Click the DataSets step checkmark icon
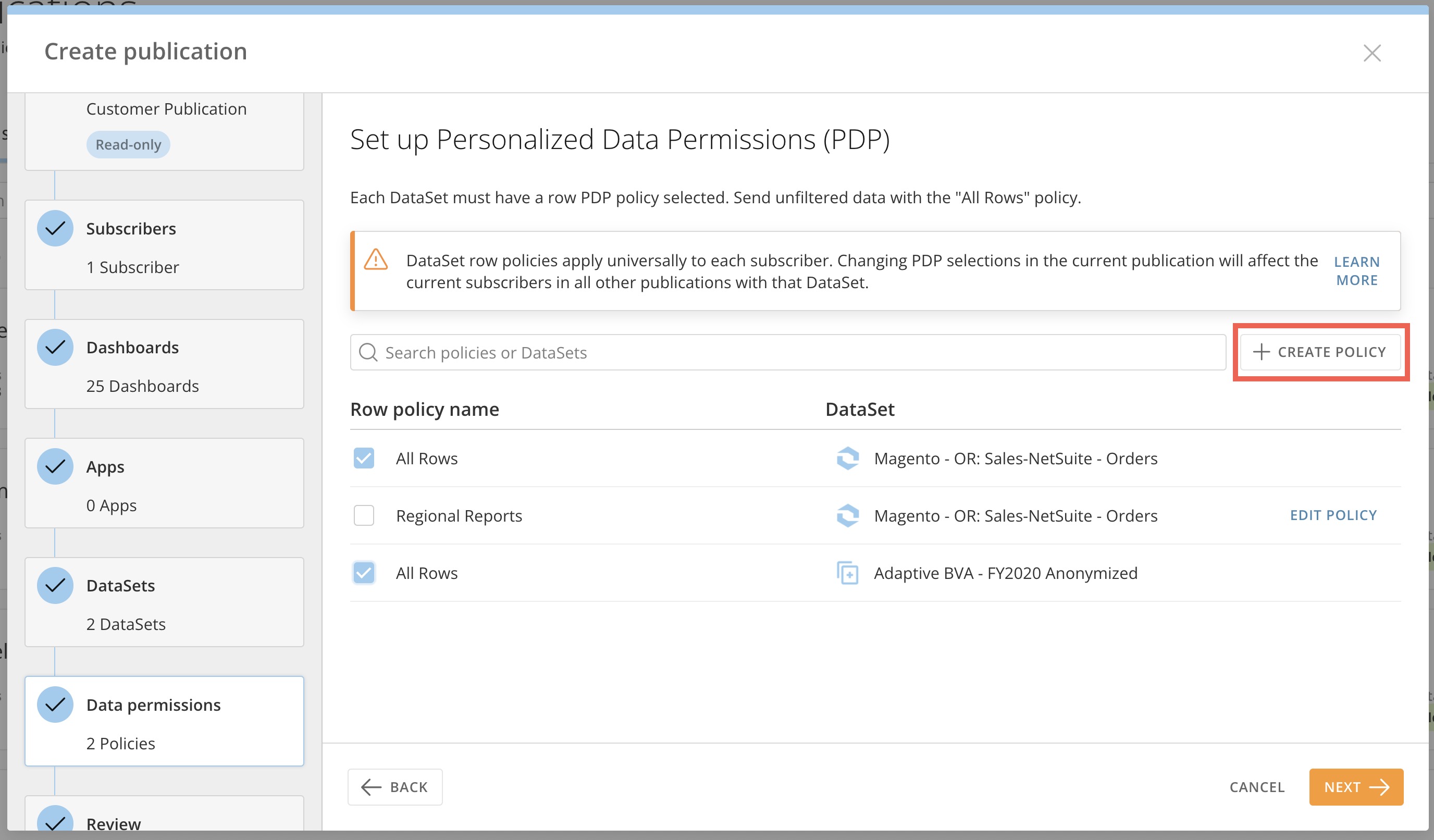 55,586
